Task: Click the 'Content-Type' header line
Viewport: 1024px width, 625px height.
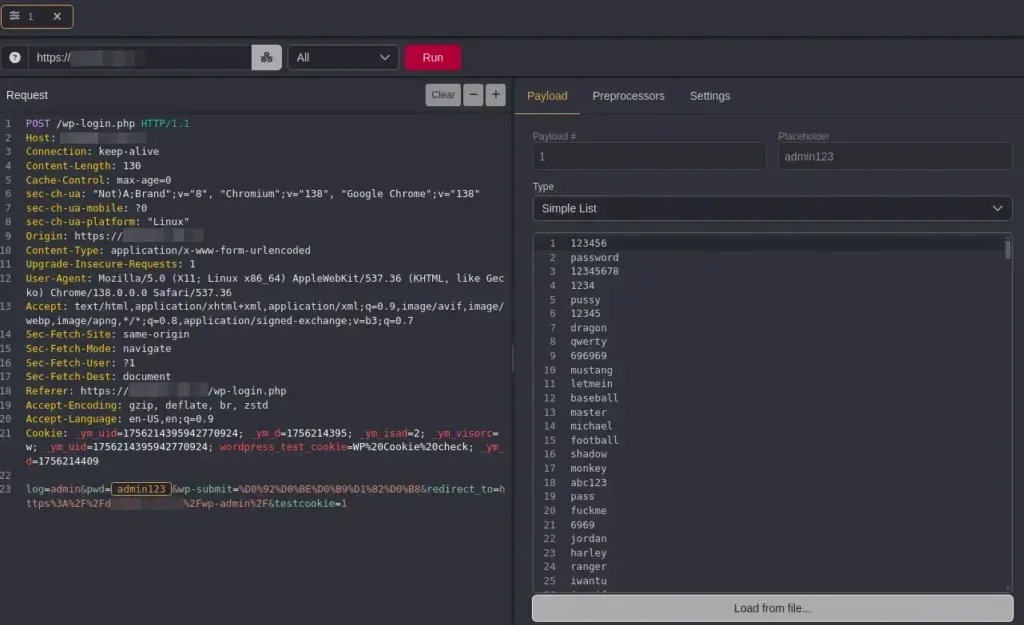Action: [168, 251]
